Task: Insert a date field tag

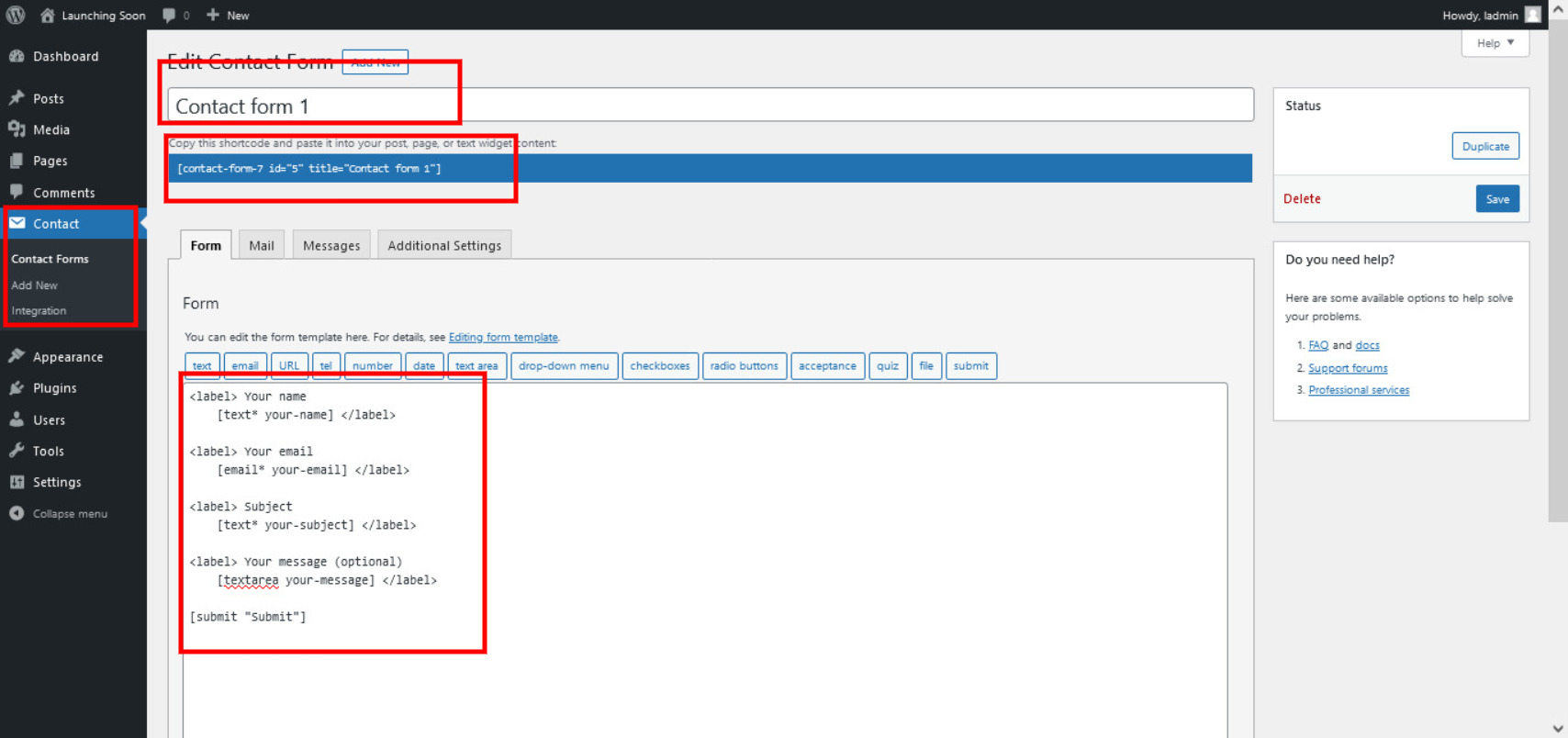Action: (424, 365)
